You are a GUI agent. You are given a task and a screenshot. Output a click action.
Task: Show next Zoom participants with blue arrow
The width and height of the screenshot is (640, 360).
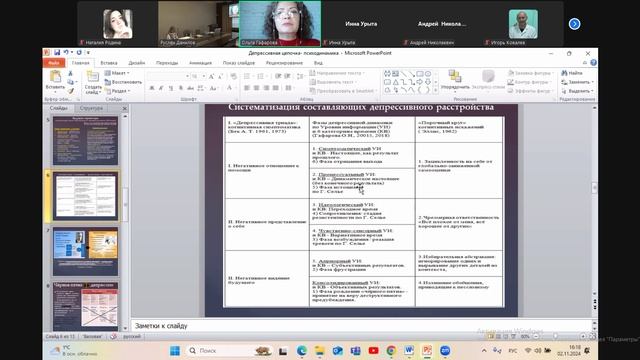pos(574,24)
